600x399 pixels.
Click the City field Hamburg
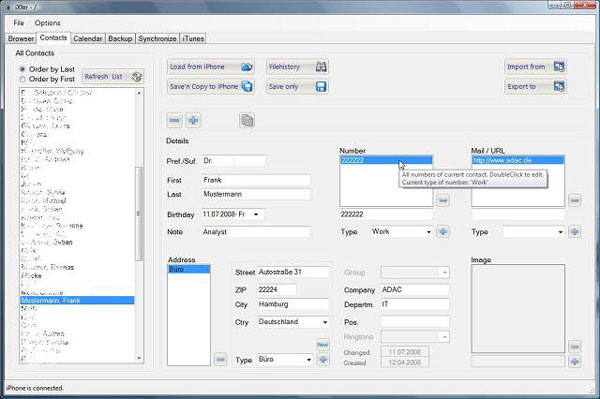(293, 305)
